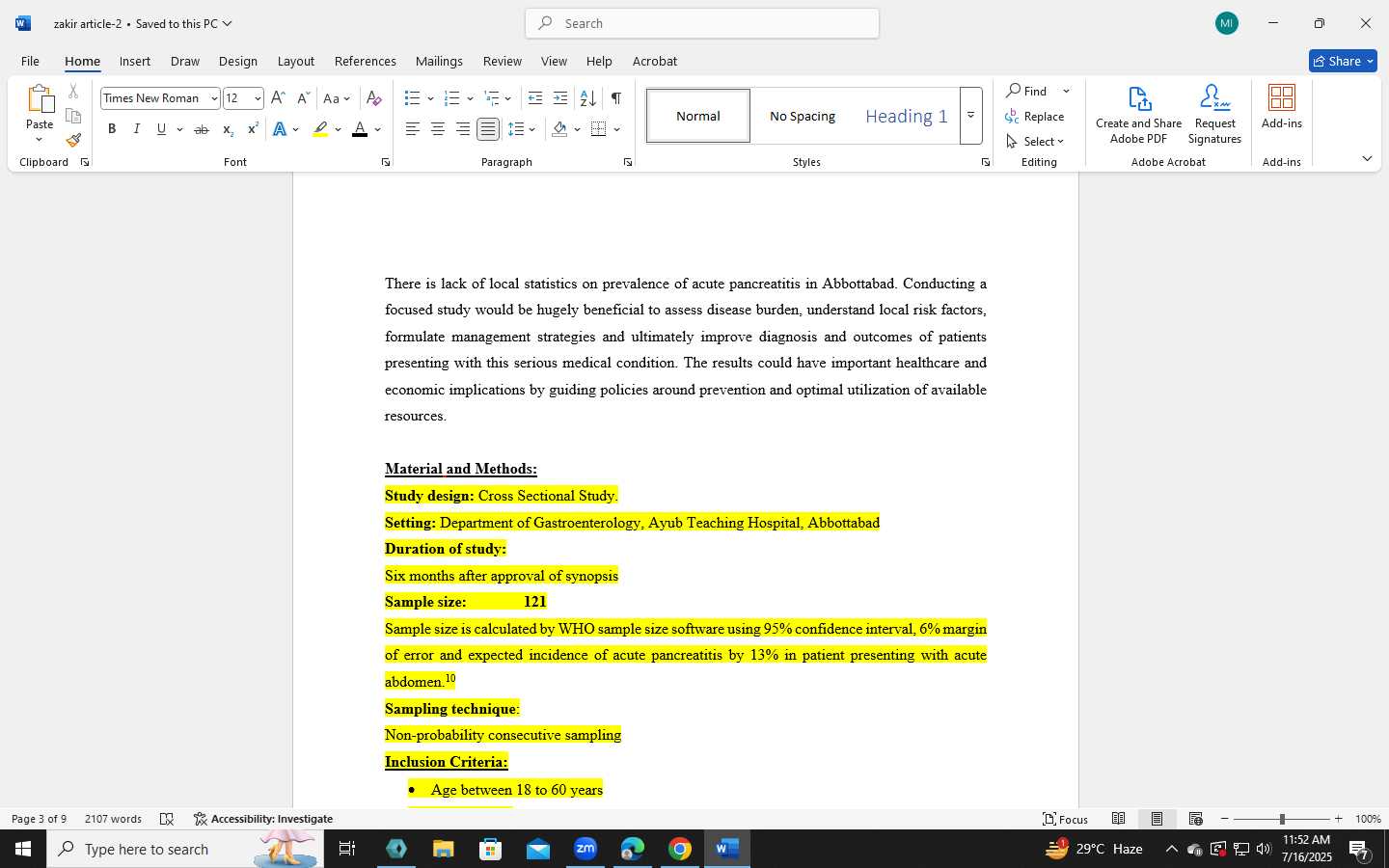Toggle Italic formatting
This screenshot has height=868, width=1389.
(x=137, y=129)
